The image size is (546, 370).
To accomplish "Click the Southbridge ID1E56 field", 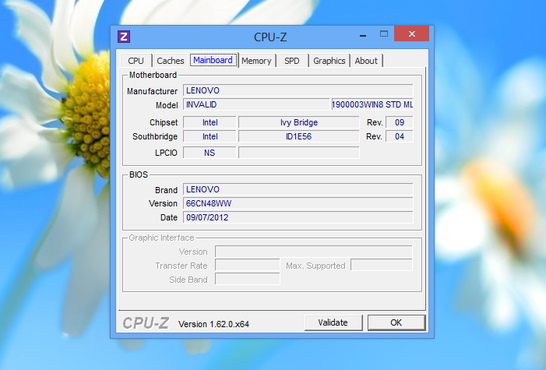I will coord(298,136).
